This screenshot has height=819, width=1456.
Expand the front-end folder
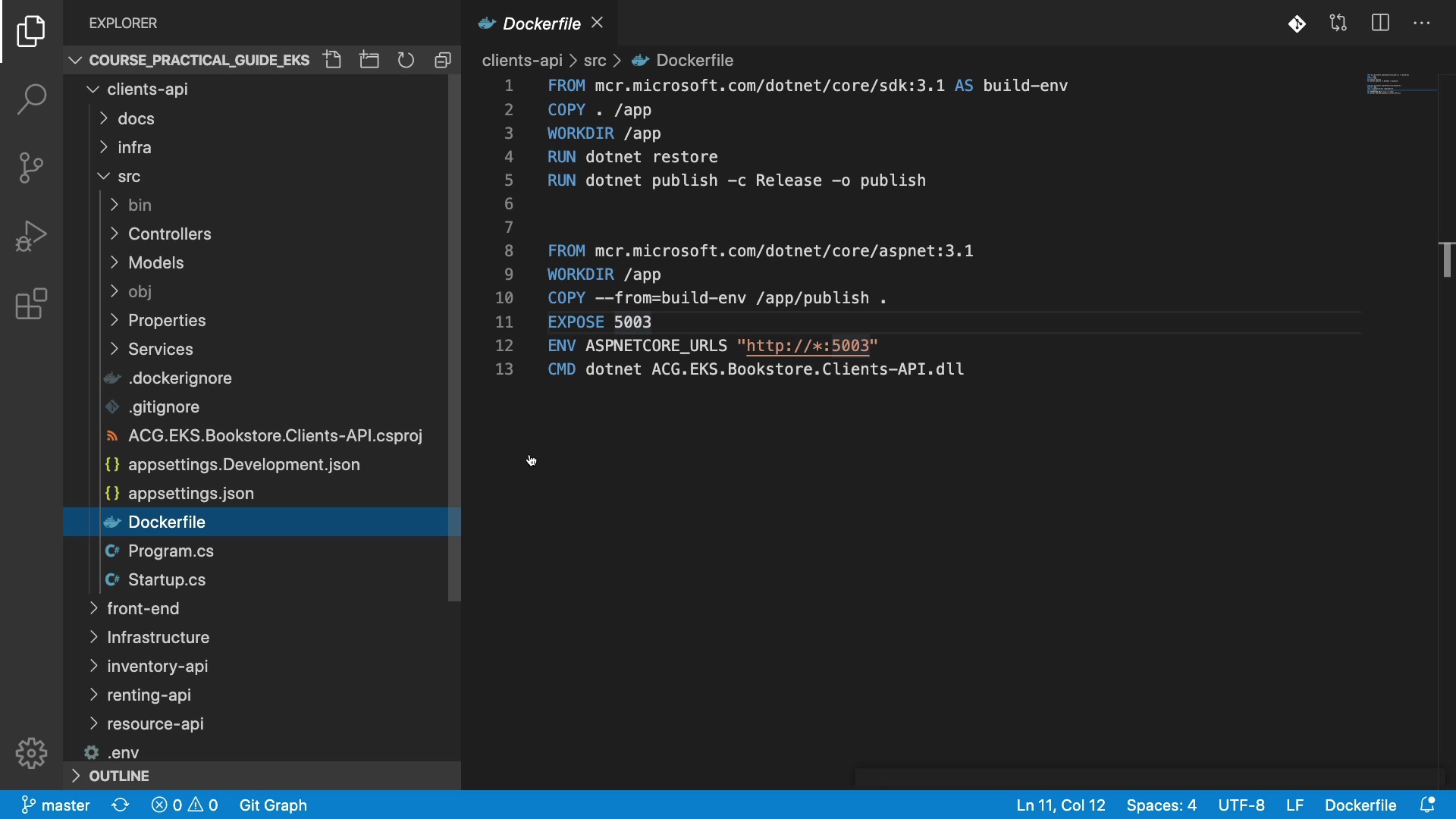pos(143,608)
